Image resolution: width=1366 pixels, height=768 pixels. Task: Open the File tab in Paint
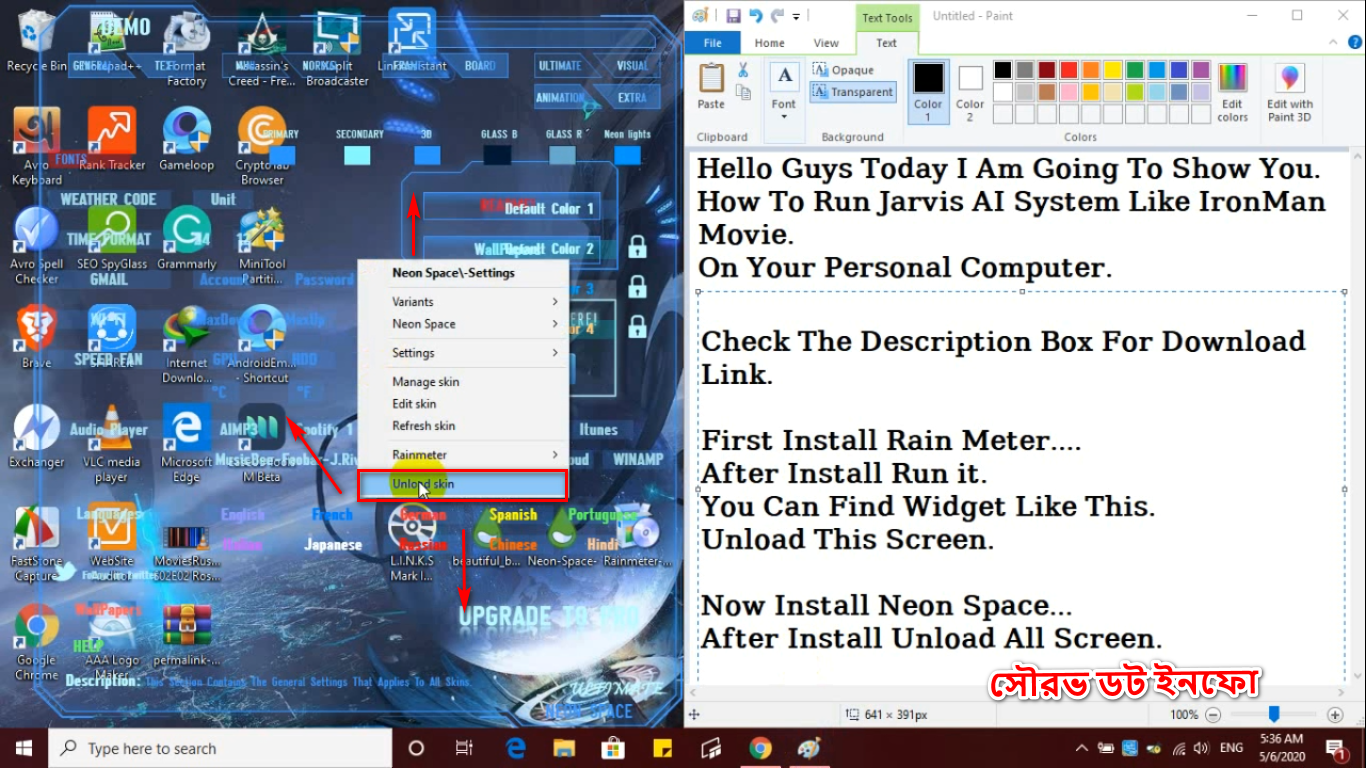(x=713, y=43)
